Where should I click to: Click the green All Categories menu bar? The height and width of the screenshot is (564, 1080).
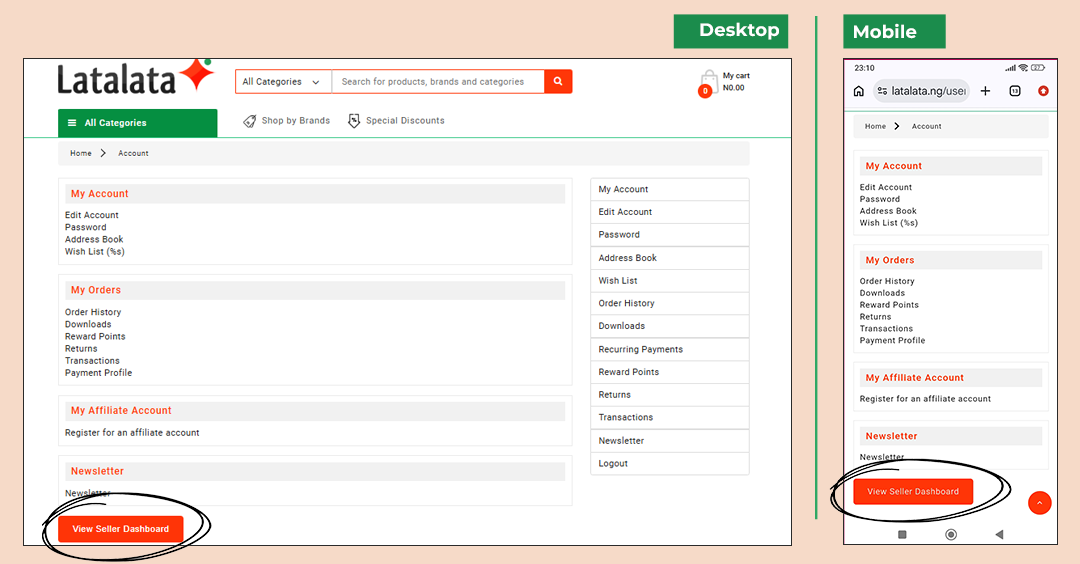(138, 123)
